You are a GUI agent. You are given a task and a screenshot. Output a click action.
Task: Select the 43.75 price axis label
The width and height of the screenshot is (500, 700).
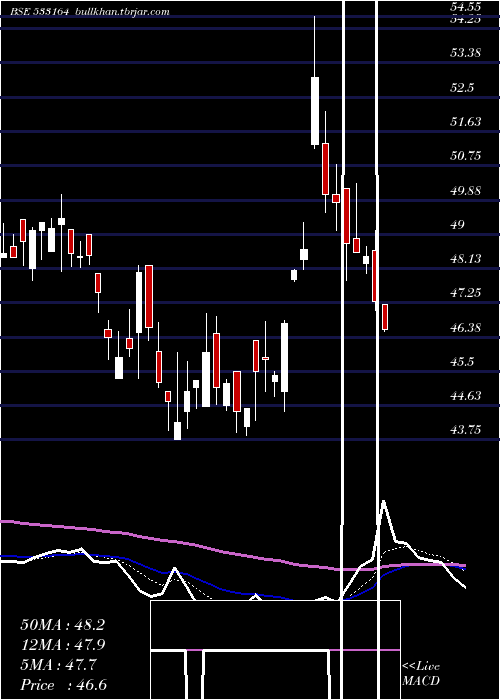coord(466,429)
